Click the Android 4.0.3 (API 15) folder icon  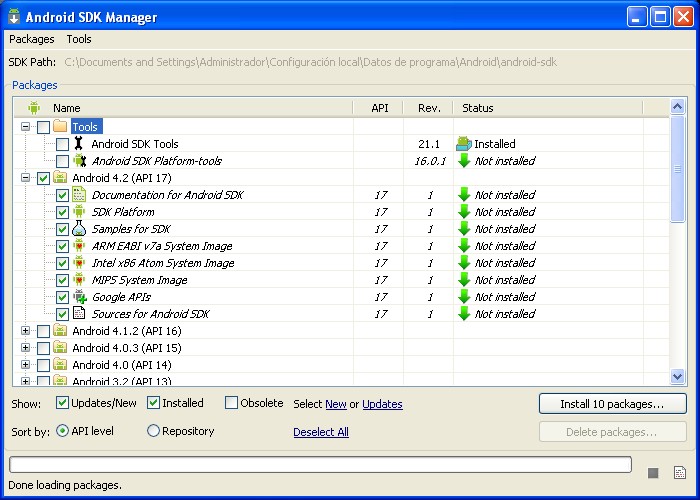point(60,347)
